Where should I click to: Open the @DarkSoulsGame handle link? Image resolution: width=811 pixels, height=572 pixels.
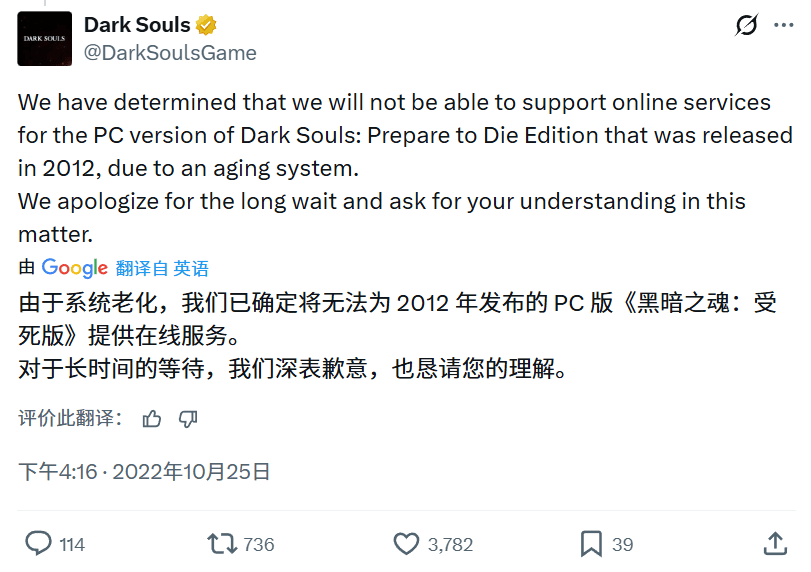[x=170, y=53]
